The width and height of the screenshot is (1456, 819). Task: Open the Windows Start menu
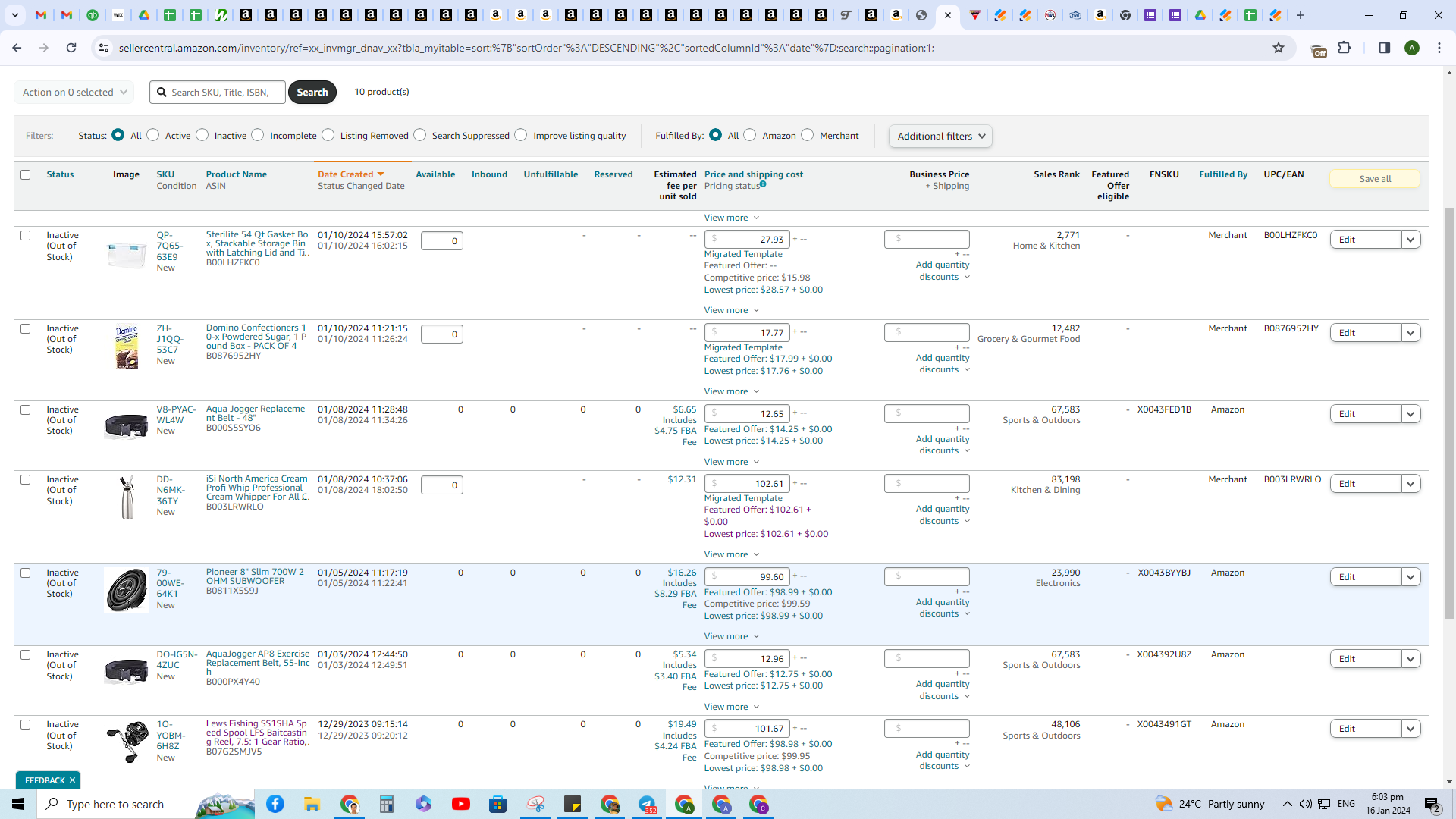(18, 804)
